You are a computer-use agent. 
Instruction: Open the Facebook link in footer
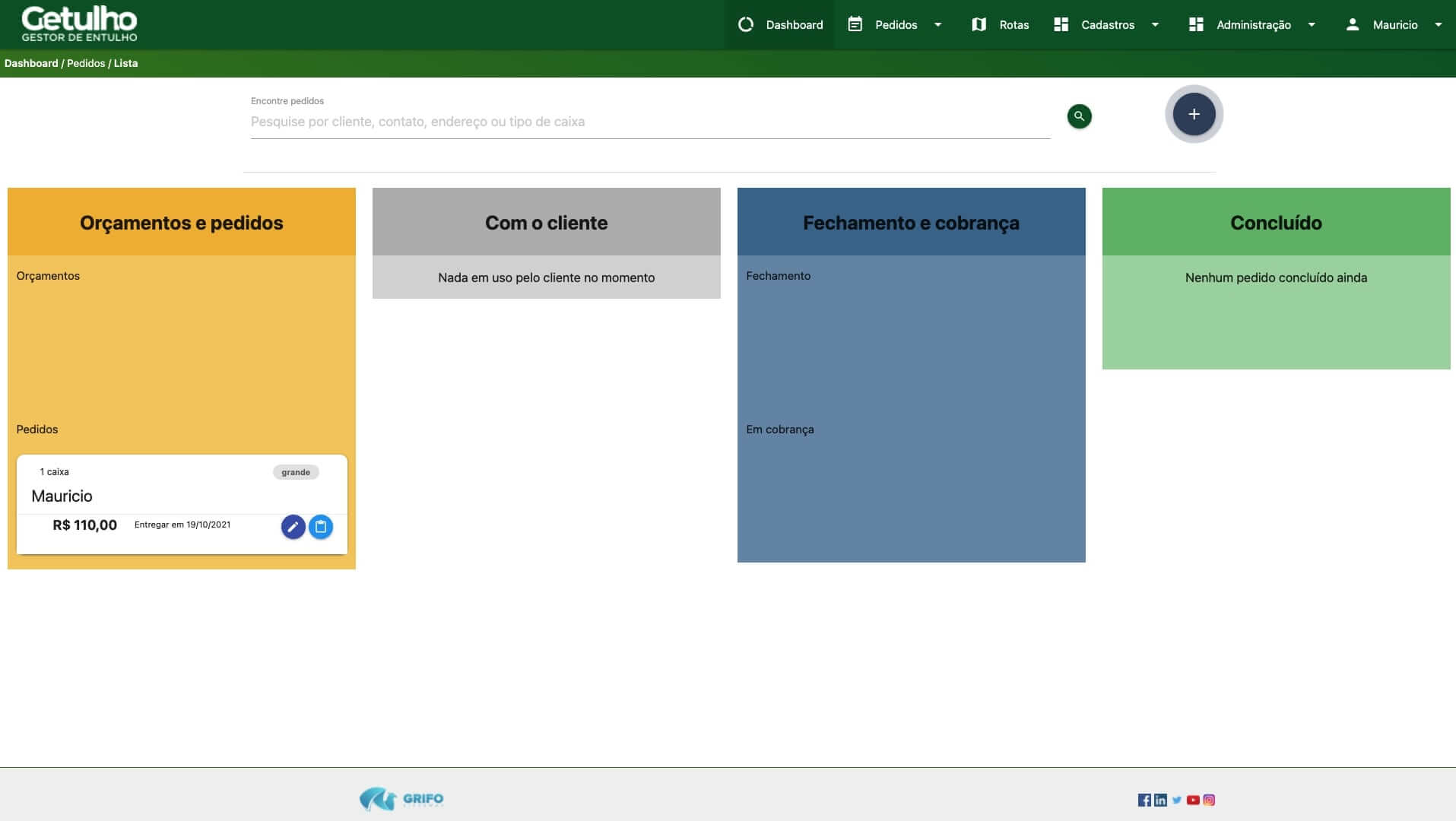1144,800
